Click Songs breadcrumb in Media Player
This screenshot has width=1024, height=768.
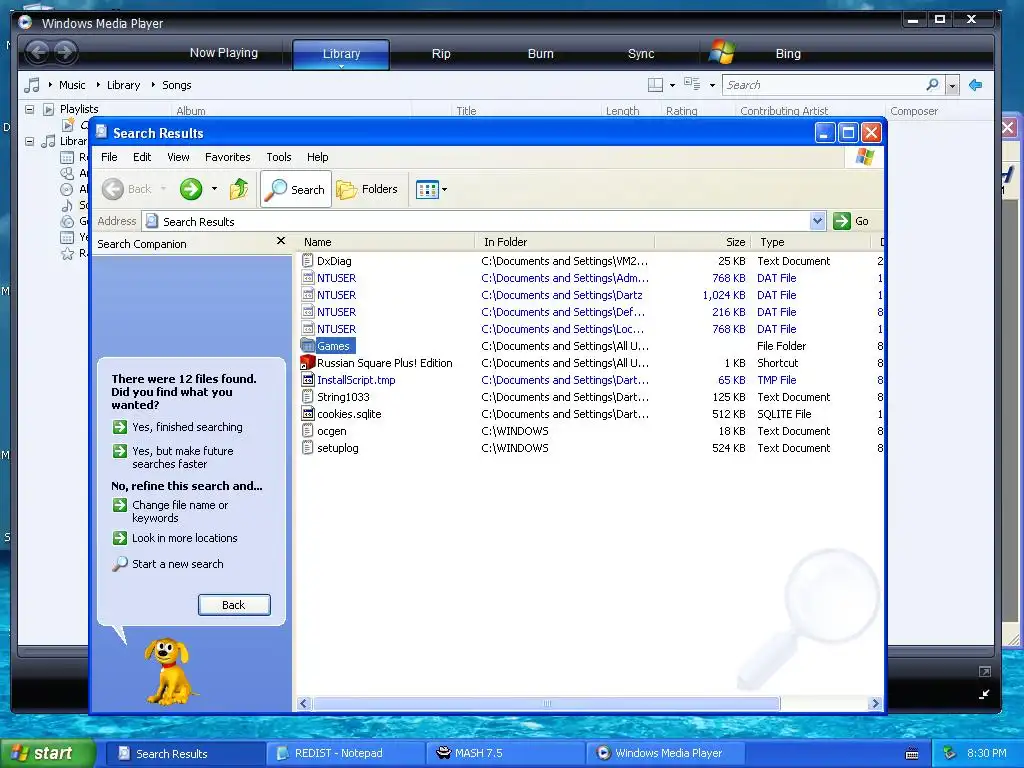[176, 85]
